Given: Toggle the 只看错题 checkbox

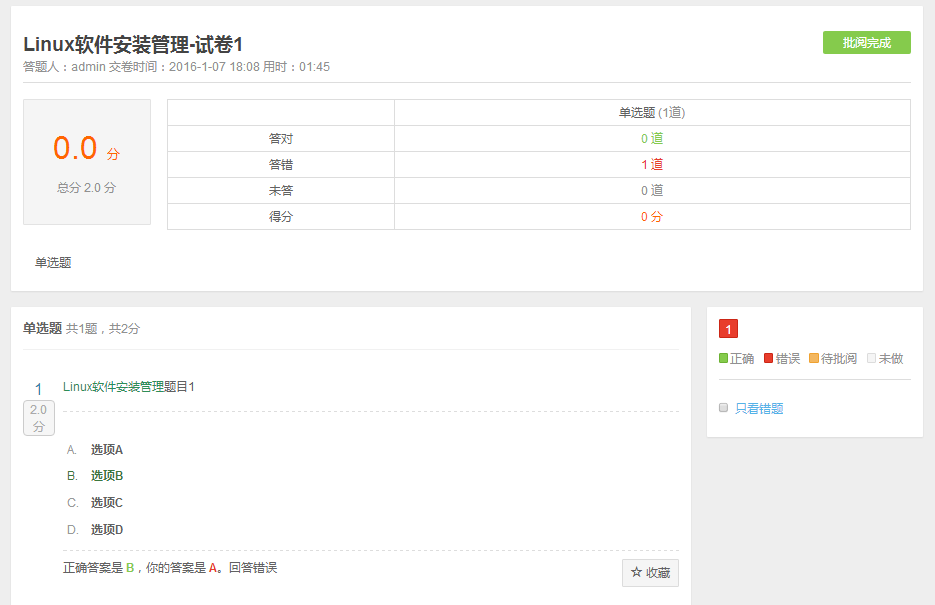Looking at the screenshot, I should pyautogui.click(x=723, y=408).
